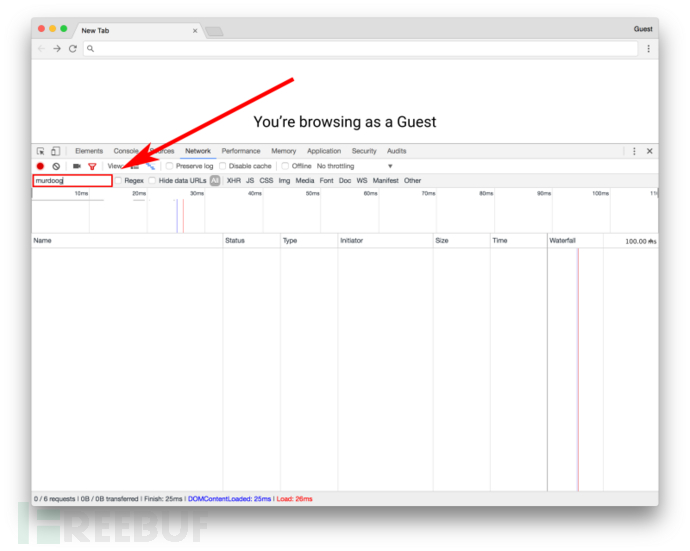Clear the network log

56,166
